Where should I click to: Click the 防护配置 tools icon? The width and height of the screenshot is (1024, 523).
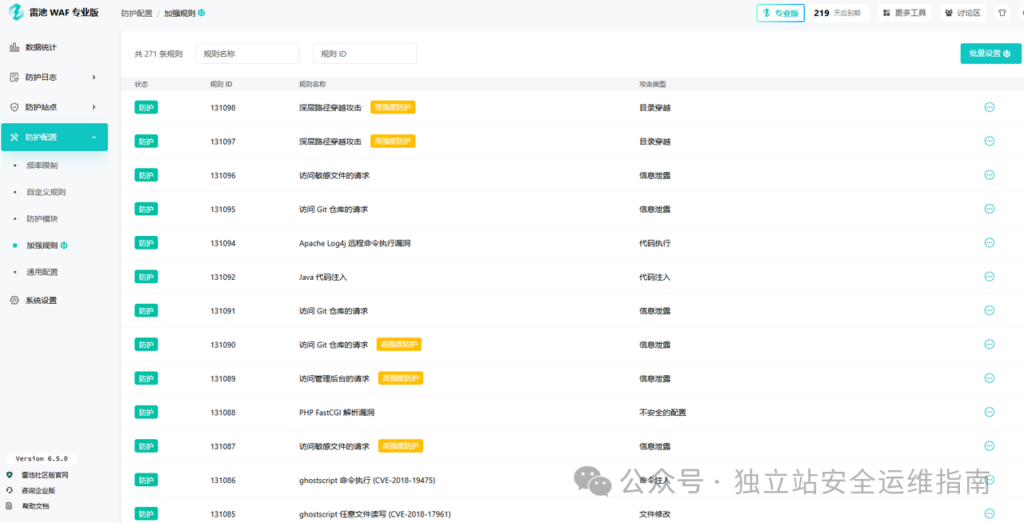14,137
